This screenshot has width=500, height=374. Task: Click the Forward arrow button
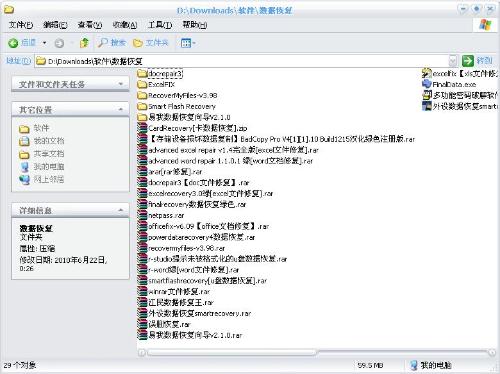[59, 43]
